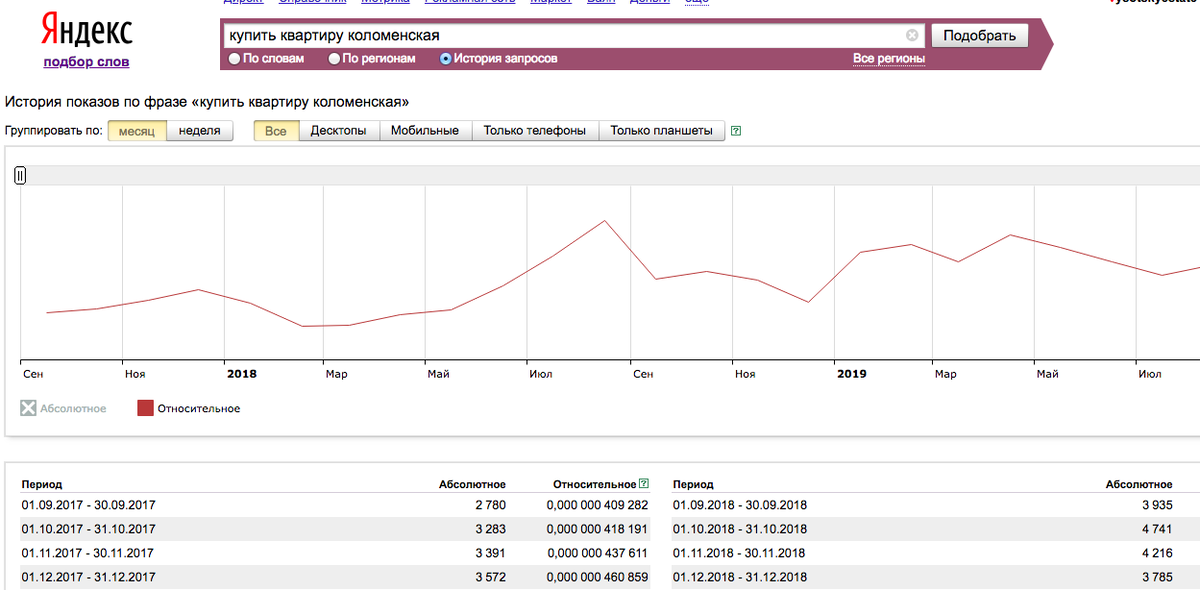
Task: Switch to the Десктопы tab
Action: (x=338, y=131)
